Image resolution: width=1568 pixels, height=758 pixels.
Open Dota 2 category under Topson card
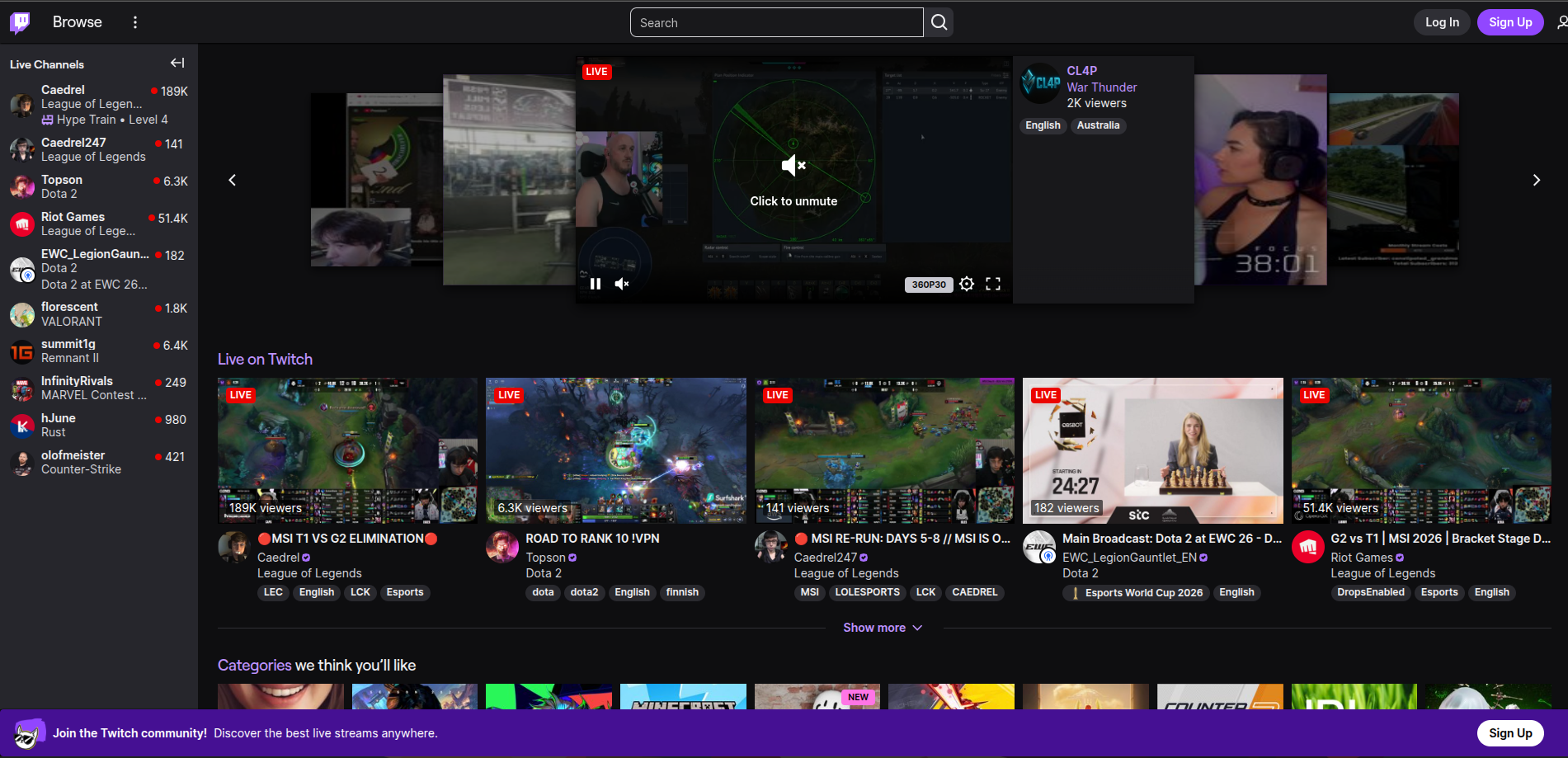(544, 573)
